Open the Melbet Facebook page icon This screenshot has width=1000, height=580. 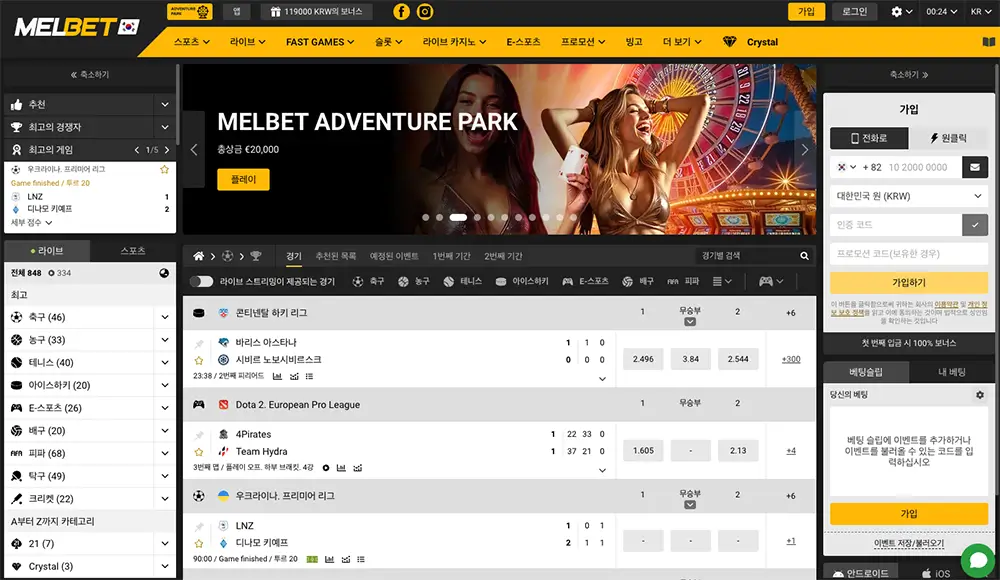click(x=401, y=11)
